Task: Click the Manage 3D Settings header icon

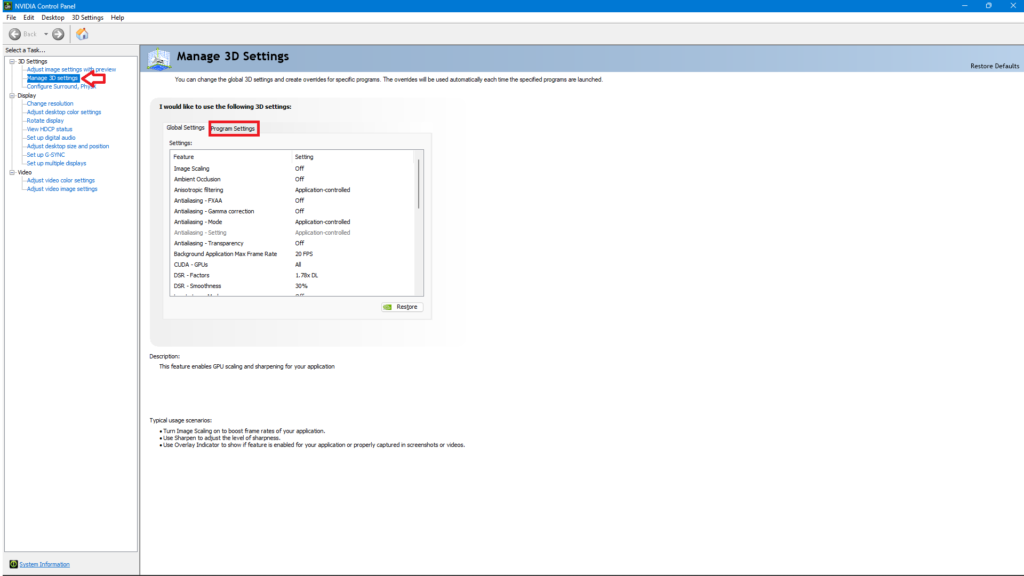Action: point(159,59)
